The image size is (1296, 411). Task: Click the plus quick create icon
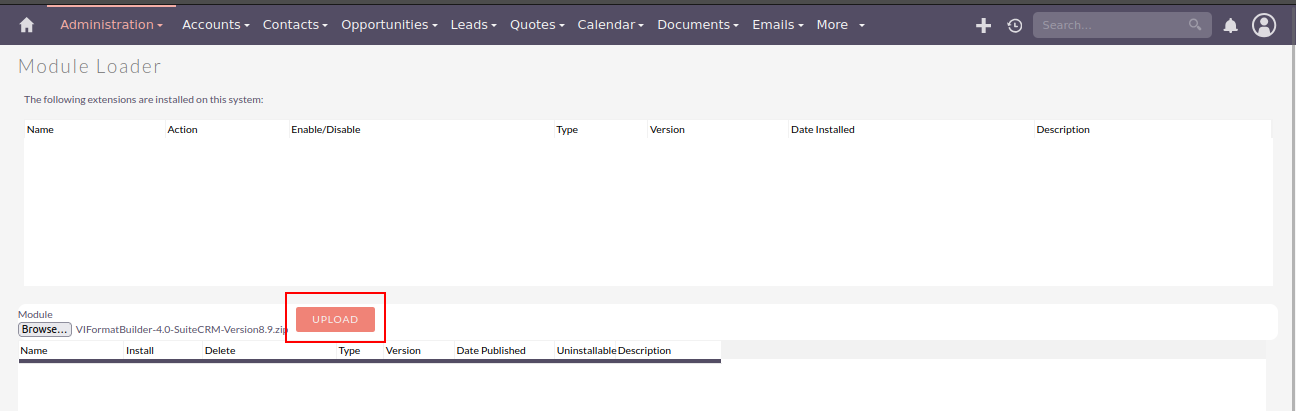(983, 25)
